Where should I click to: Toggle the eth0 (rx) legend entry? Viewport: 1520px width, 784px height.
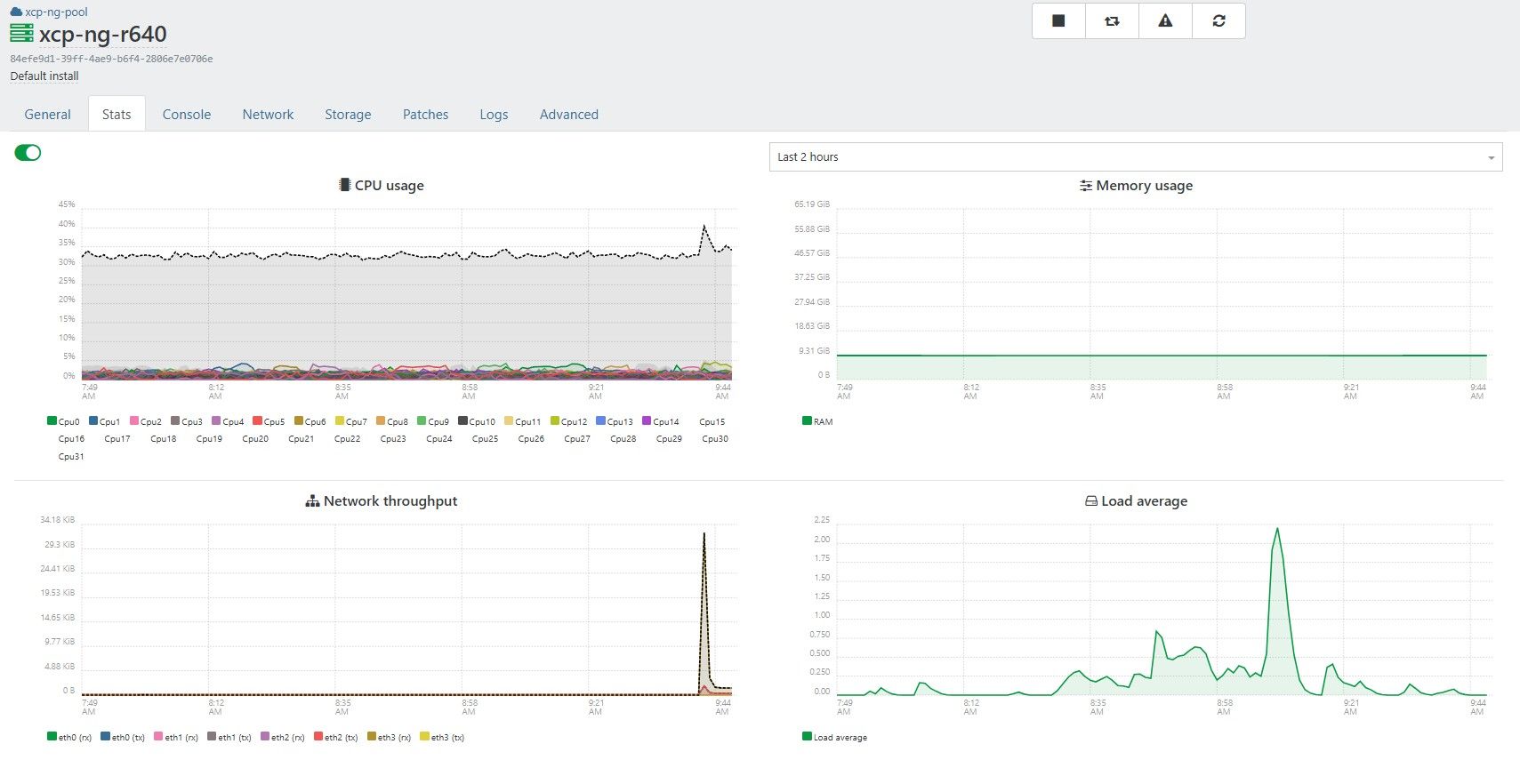69,737
